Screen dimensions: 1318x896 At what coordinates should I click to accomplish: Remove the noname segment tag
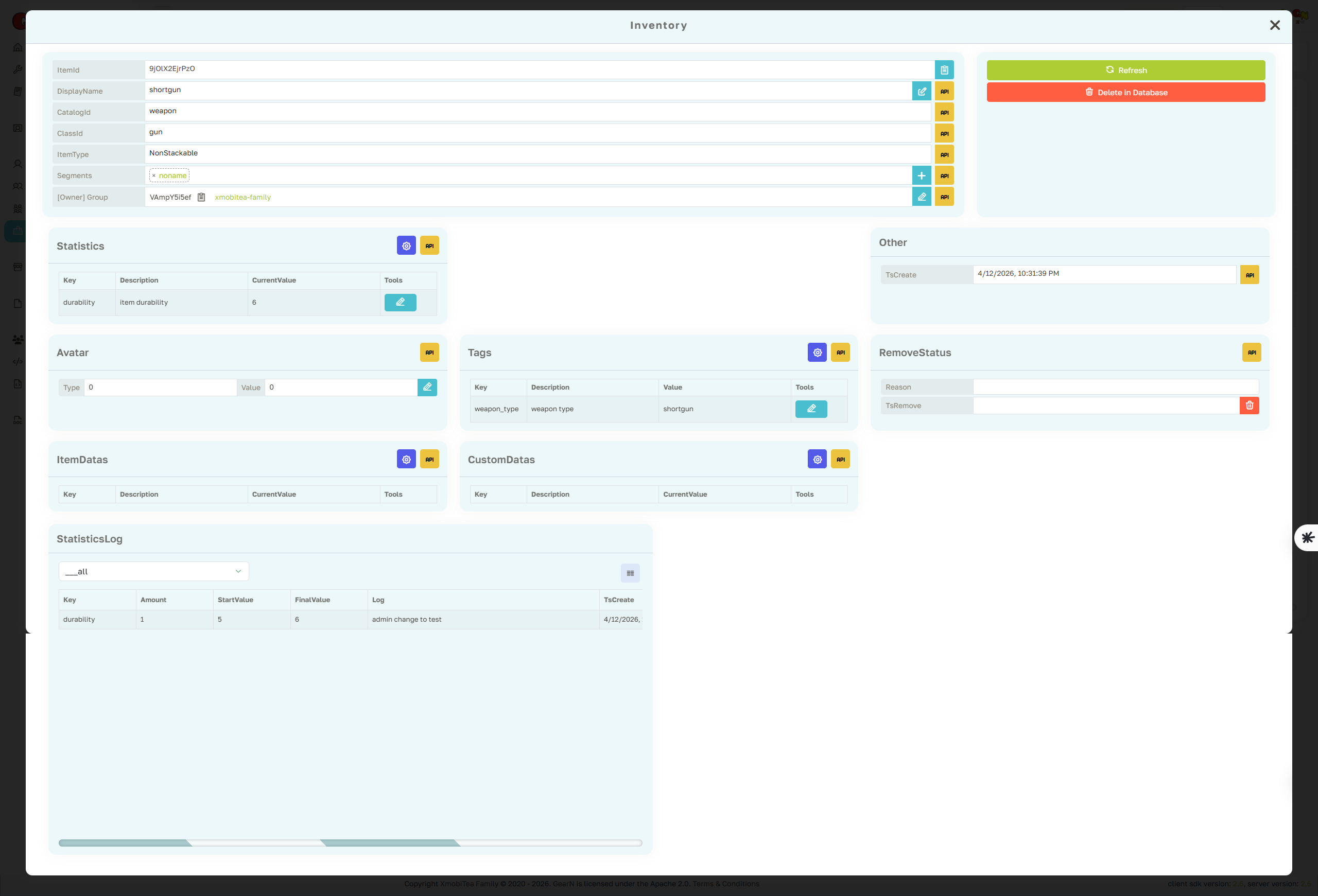coord(154,175)
